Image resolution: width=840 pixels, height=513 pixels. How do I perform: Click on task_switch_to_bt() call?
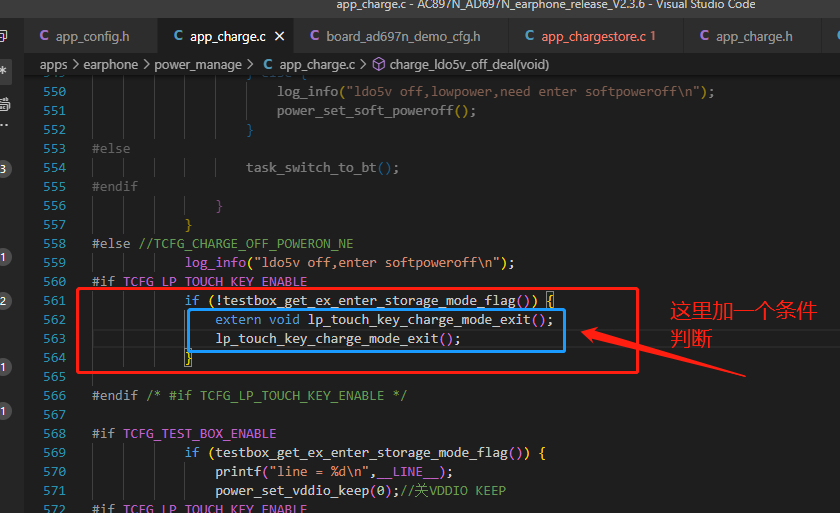pos(322,168)
